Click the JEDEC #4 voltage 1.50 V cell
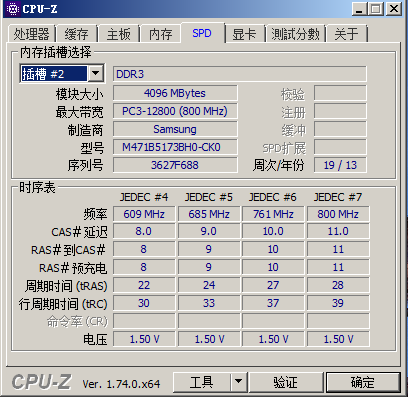Viewport: 408px width, 397px height. [144, 339]
